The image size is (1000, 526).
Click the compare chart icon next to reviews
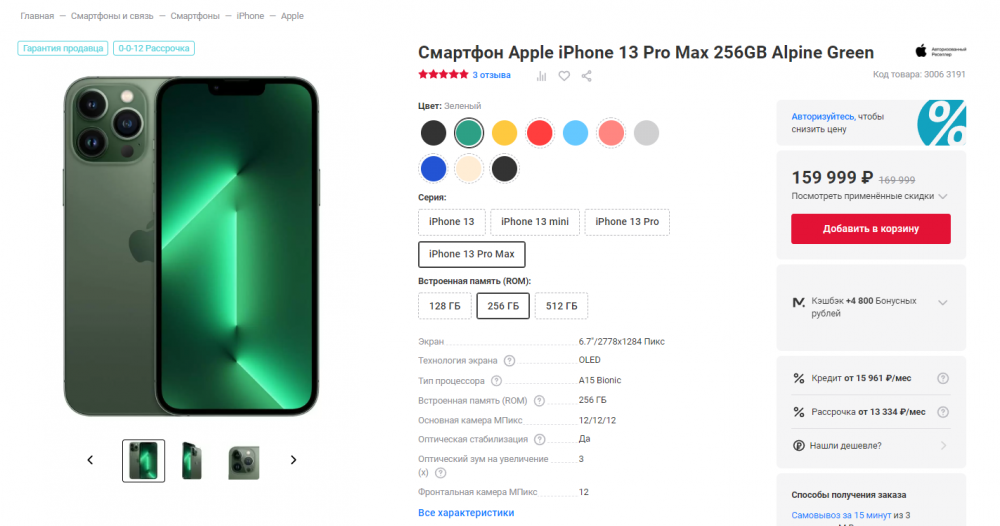(541, 76)
